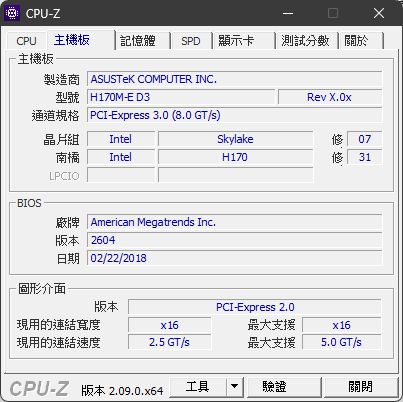The image size is (403, 402).
Task: Go to the SPD tab
Action: click(191, 41)
